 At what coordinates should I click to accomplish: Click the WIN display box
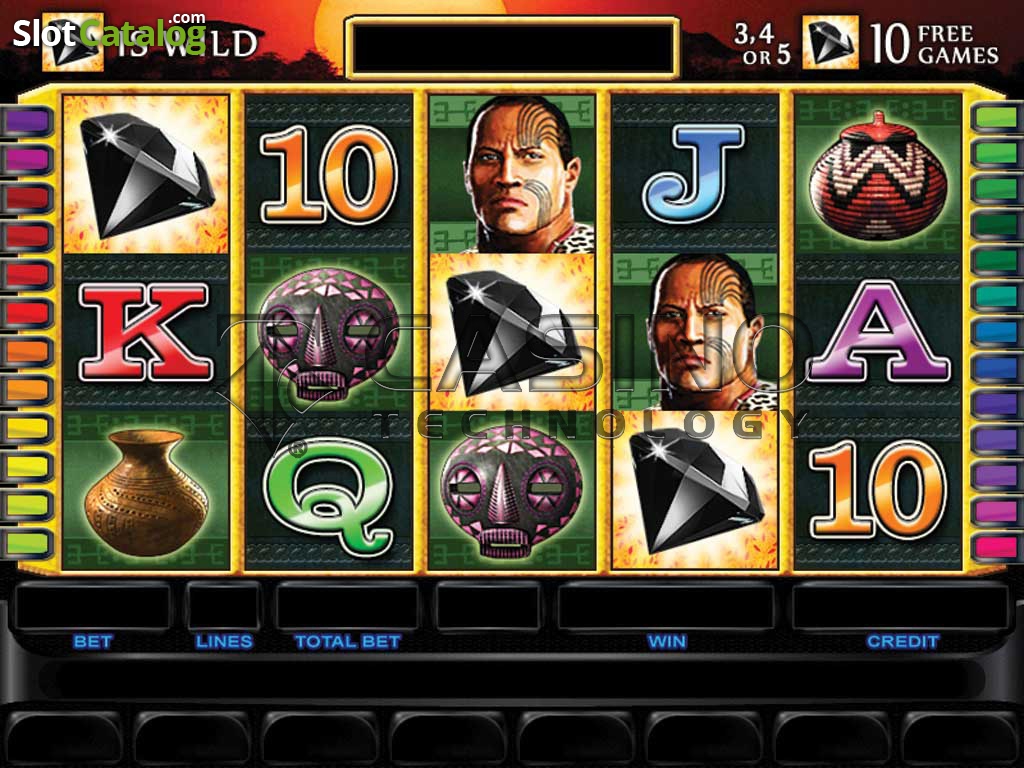point(666,607)
